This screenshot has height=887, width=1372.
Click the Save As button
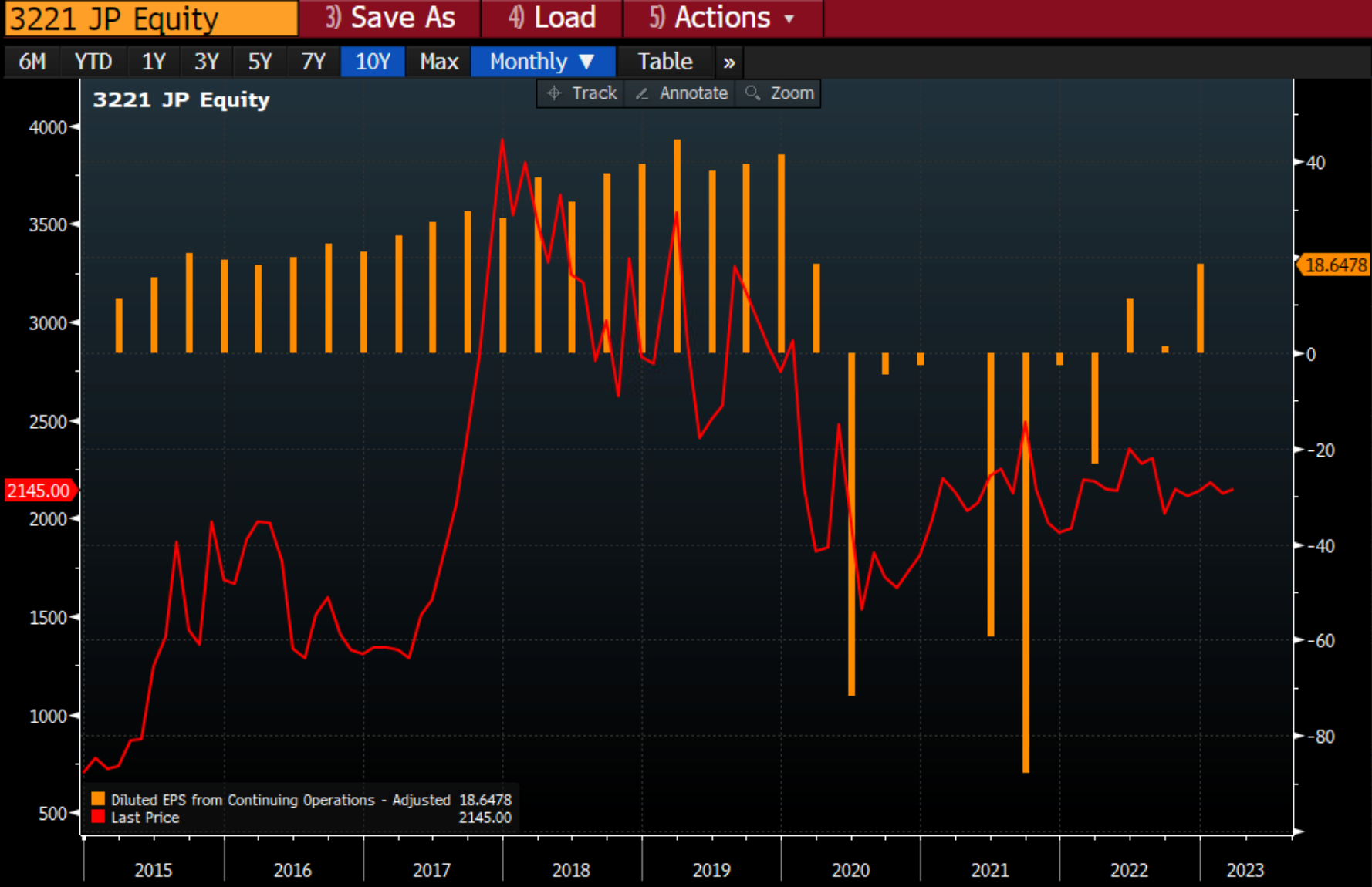click(x=390, y=18)
